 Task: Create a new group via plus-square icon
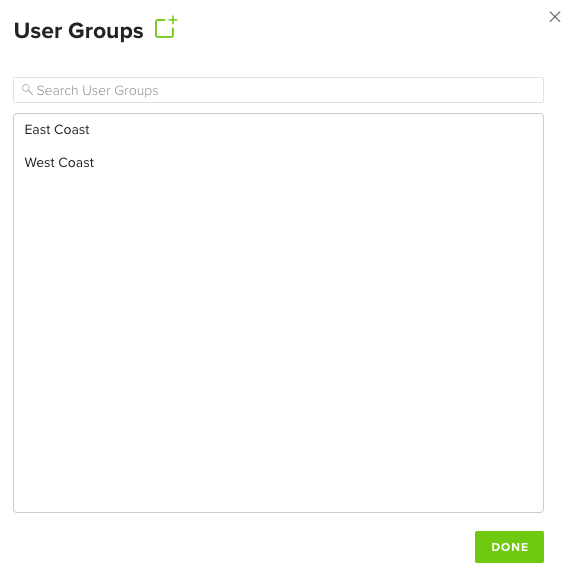pos(166,27)
